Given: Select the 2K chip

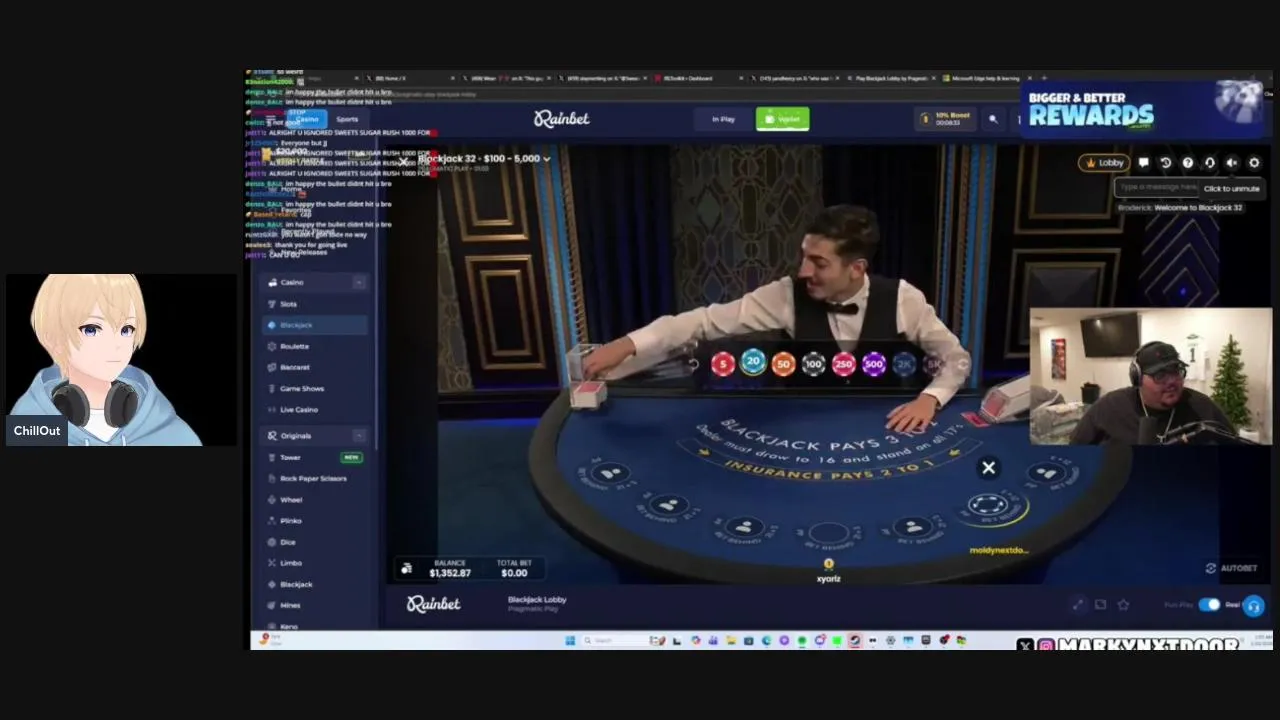Looking at the screenshot, I should click(x=904, y=365).
